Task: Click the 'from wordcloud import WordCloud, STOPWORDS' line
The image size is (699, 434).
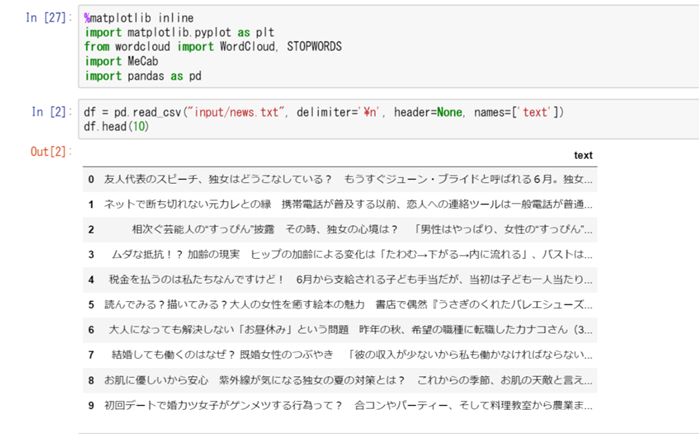Action: (213, 46)
